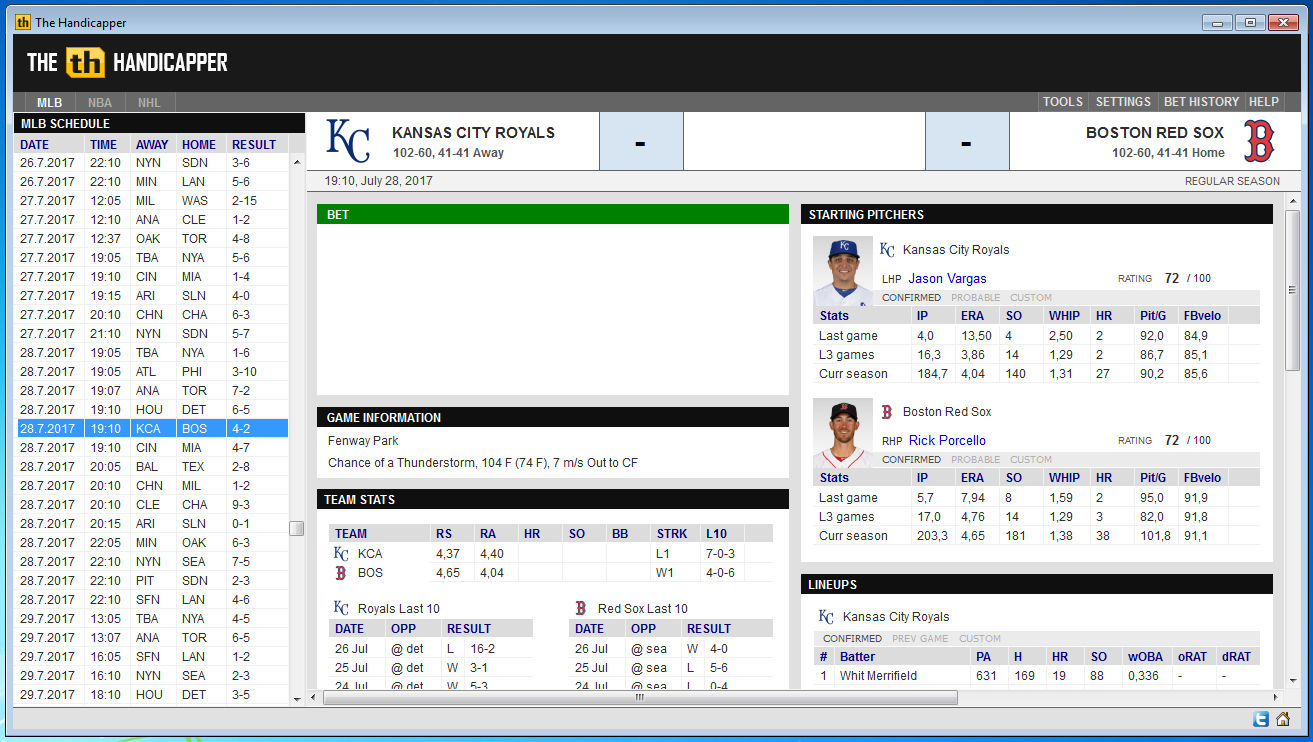Click Jason Vargas player photo
Screen dimensions: 1313x742
pyautogui.click(x=843, y=271)
